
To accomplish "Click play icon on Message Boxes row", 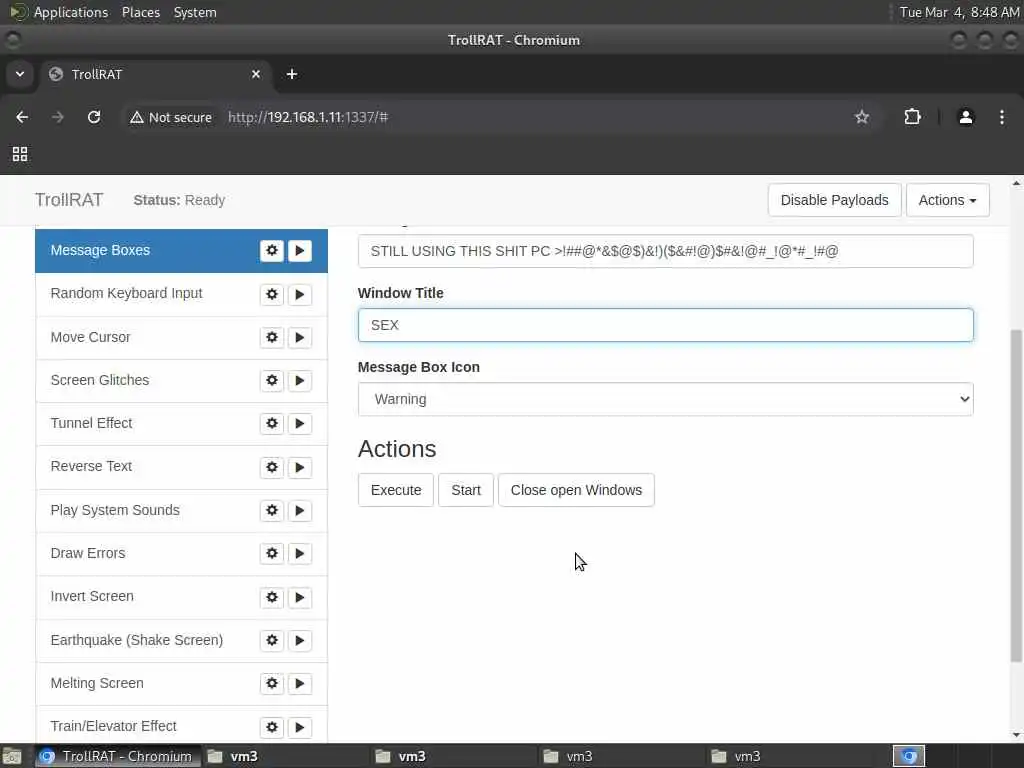I will [x=300, y=251].
